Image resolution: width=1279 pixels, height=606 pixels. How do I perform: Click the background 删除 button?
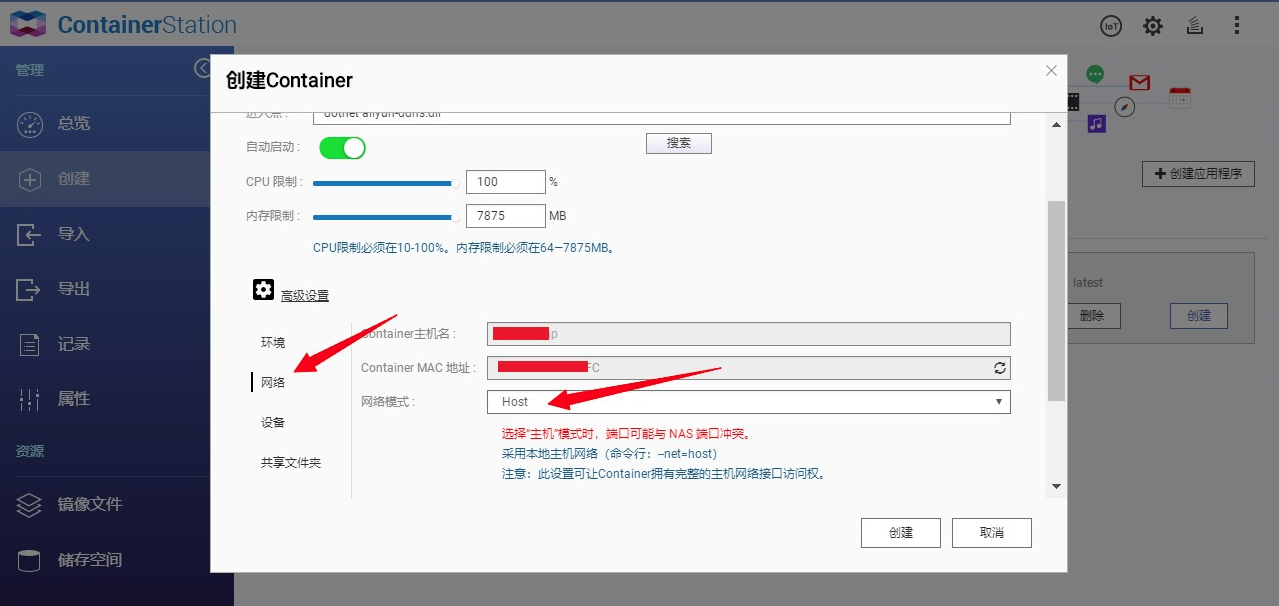point(1092,316)
